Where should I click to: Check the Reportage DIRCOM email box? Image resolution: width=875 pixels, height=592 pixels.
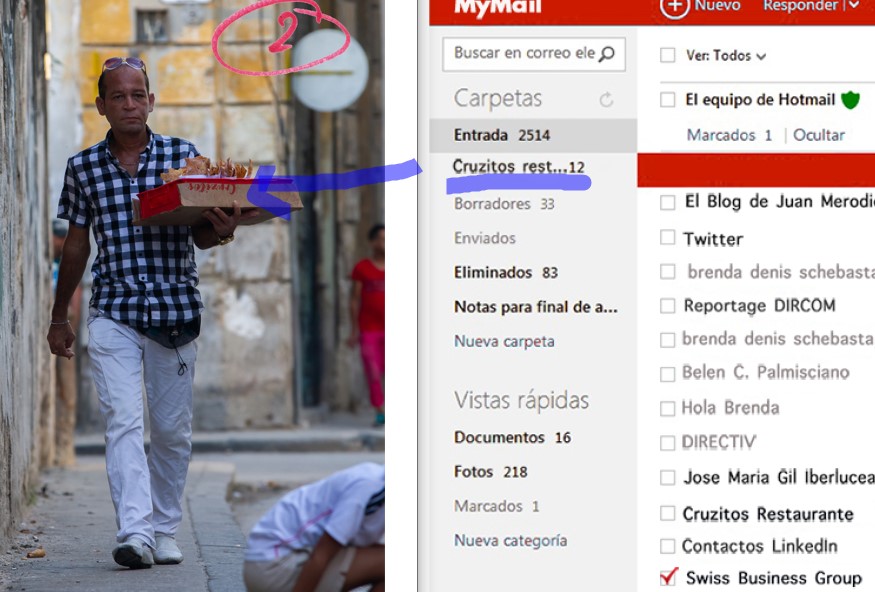667,306
